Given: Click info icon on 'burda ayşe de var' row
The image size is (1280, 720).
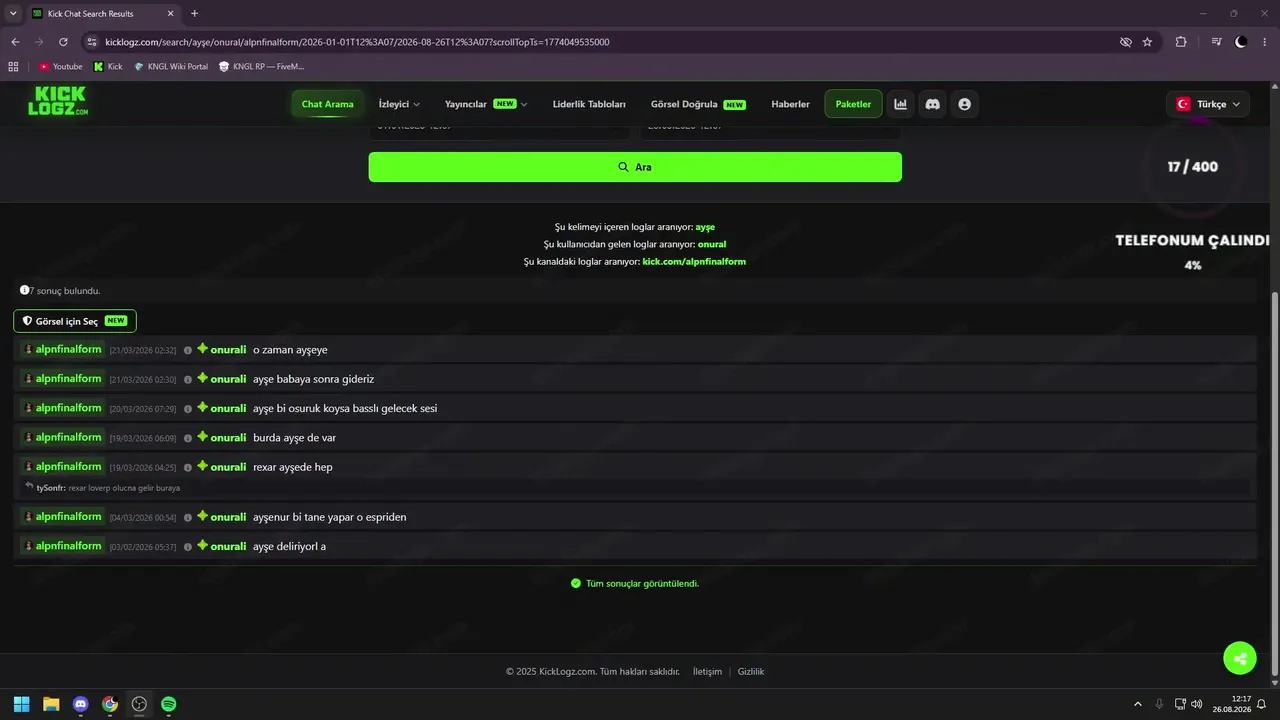Looking at the screenshot, I should (x=187, y=438).
